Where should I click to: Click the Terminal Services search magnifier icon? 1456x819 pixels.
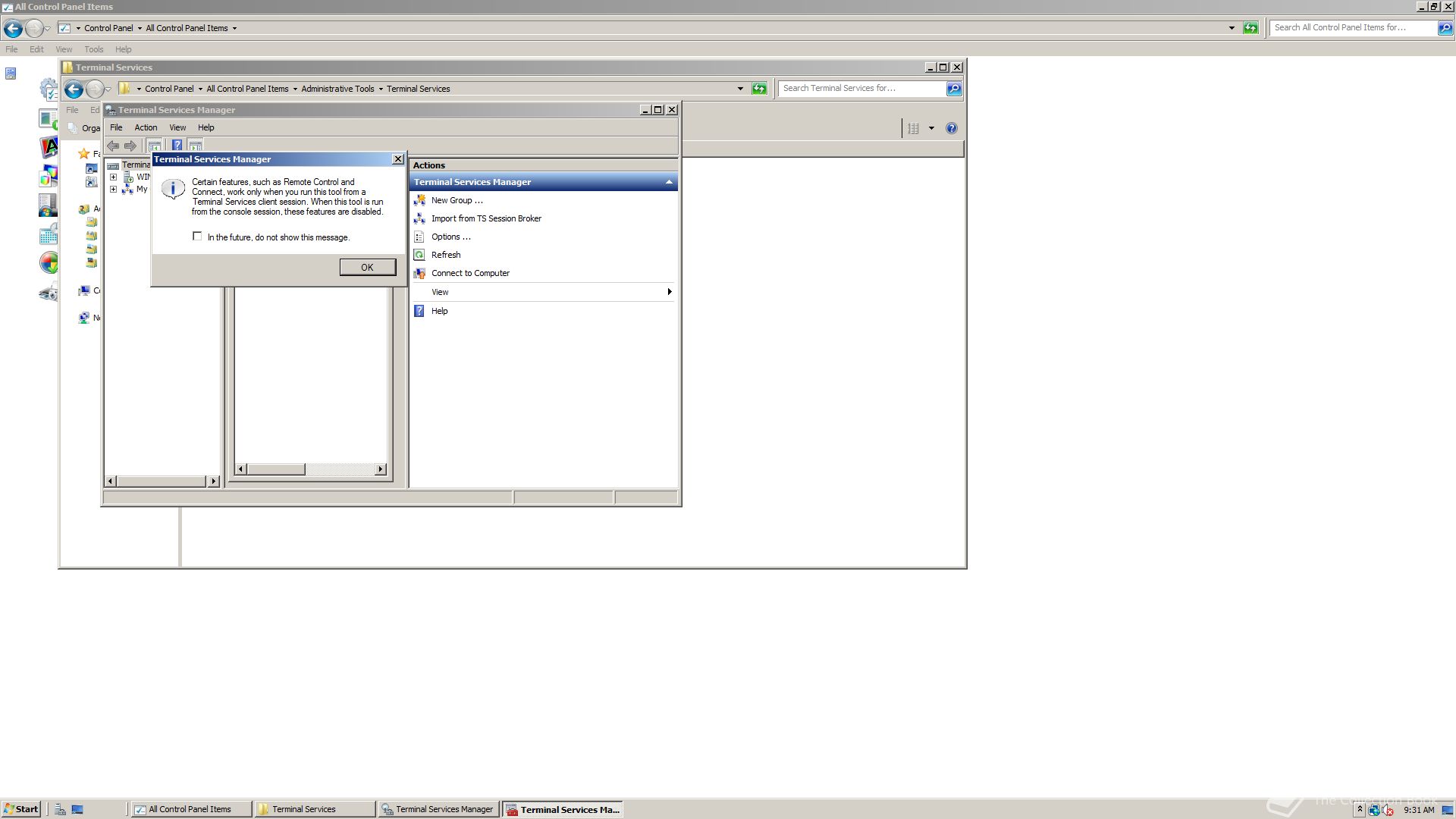(954, 89)
